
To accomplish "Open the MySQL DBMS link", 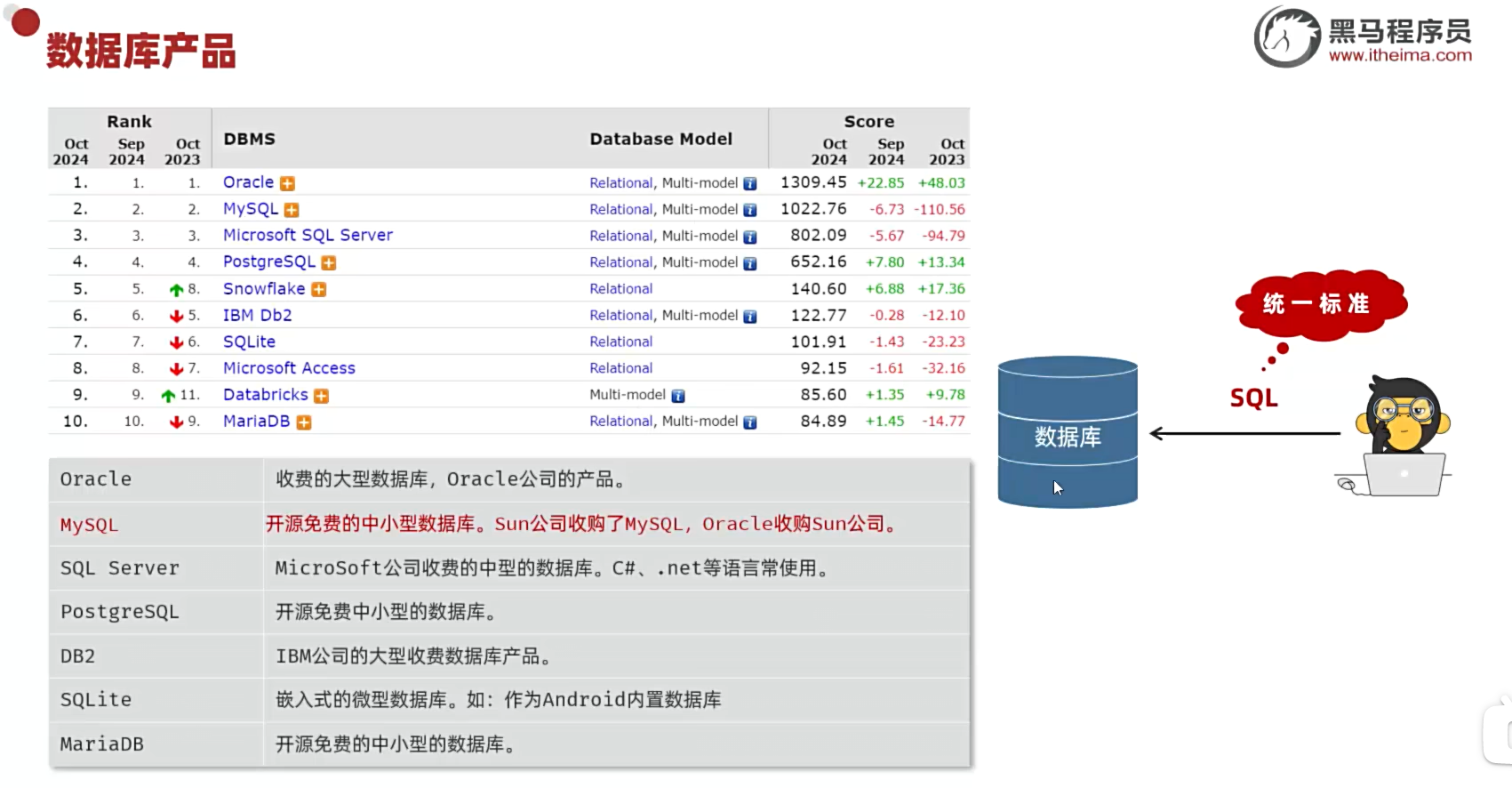I will [x=251, y=209].
